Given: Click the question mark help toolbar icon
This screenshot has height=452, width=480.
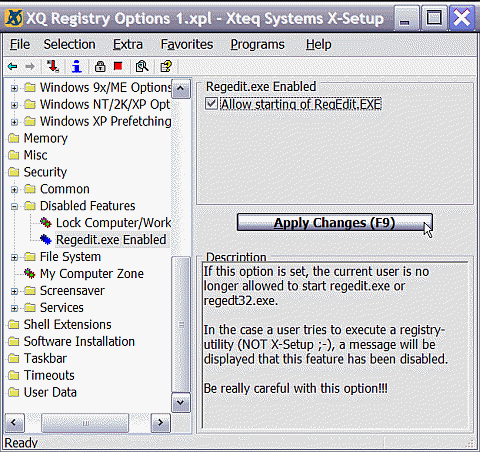Looking at the screenshot, I should pos(166,66).
